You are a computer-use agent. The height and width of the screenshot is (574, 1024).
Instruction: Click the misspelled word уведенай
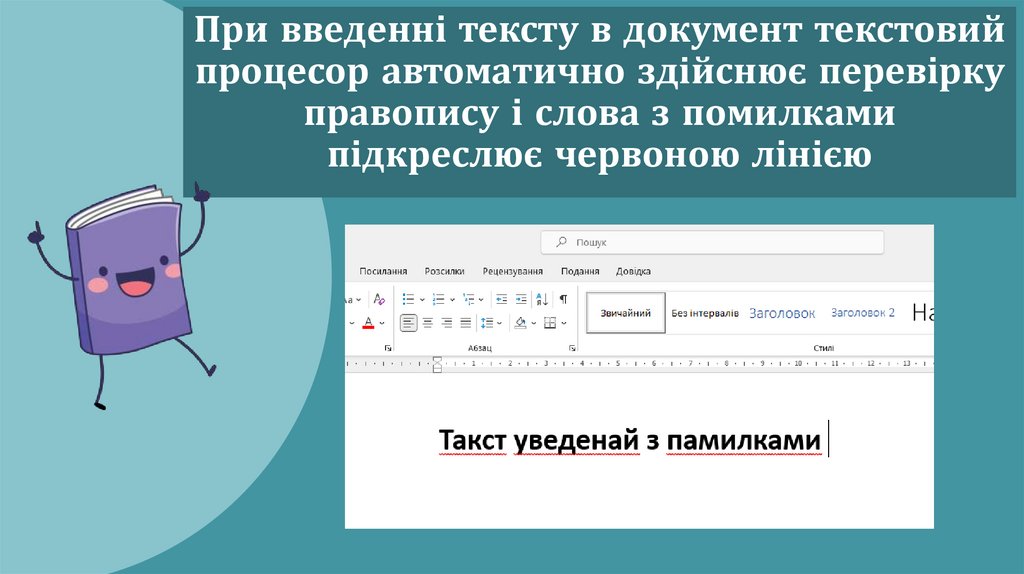coord(576,441)
